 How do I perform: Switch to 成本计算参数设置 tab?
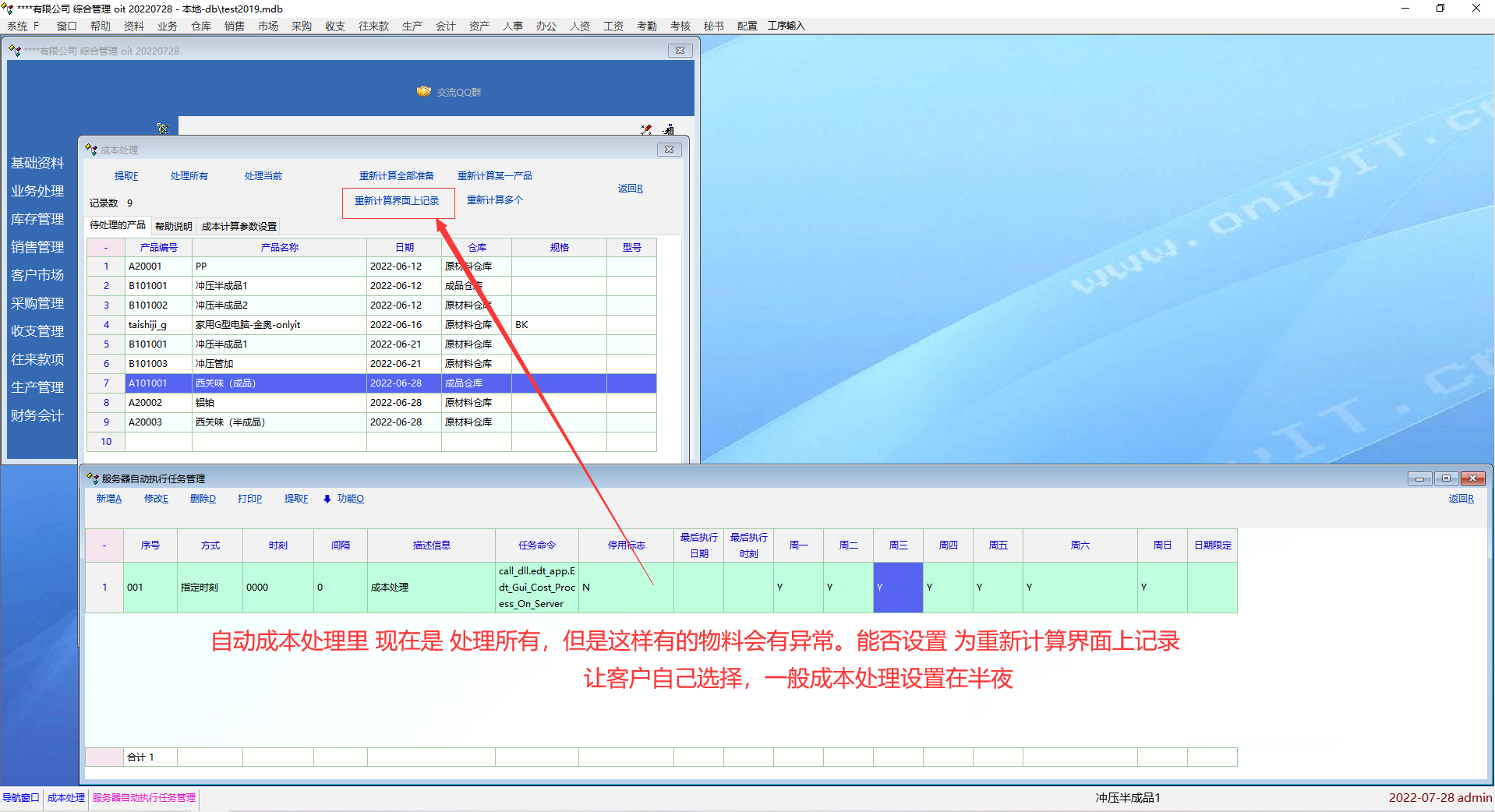tap(239, 227)
